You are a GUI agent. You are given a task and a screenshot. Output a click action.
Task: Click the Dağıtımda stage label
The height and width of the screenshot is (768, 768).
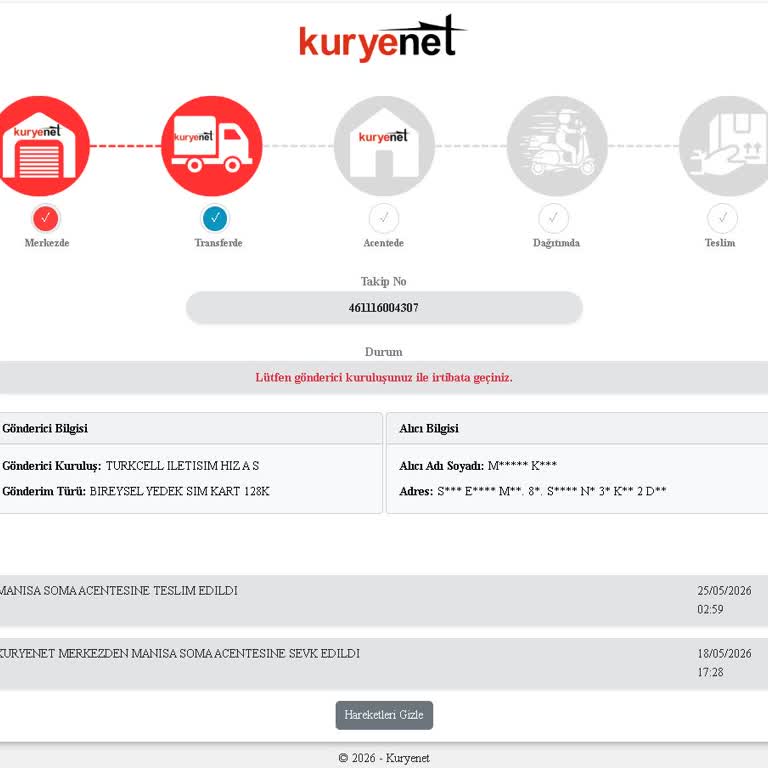(556, 243)
